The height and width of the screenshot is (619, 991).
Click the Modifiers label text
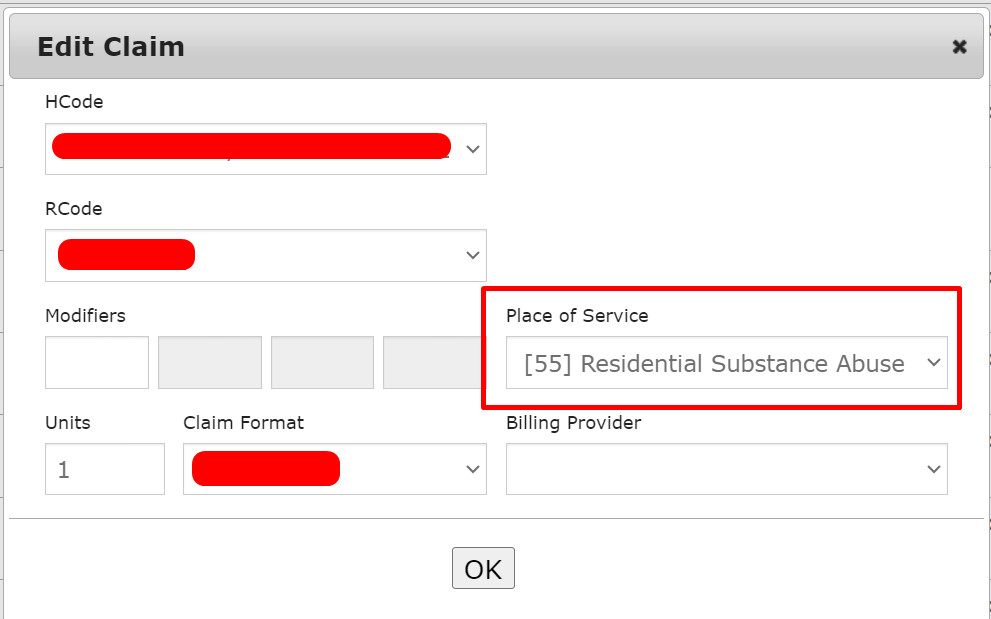pos(86,316)
